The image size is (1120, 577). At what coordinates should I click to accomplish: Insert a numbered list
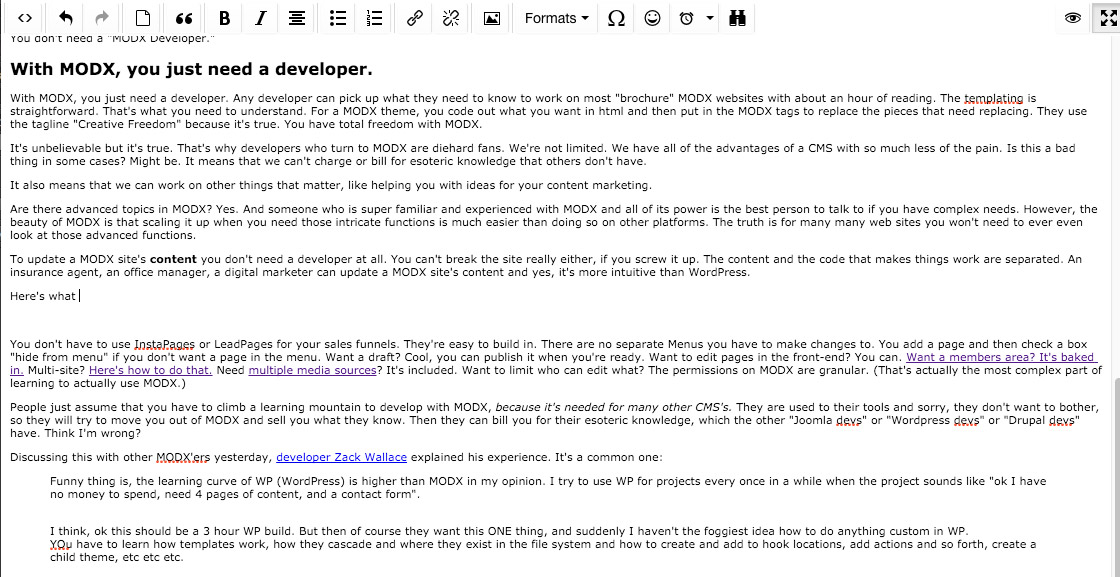point(374,19)
